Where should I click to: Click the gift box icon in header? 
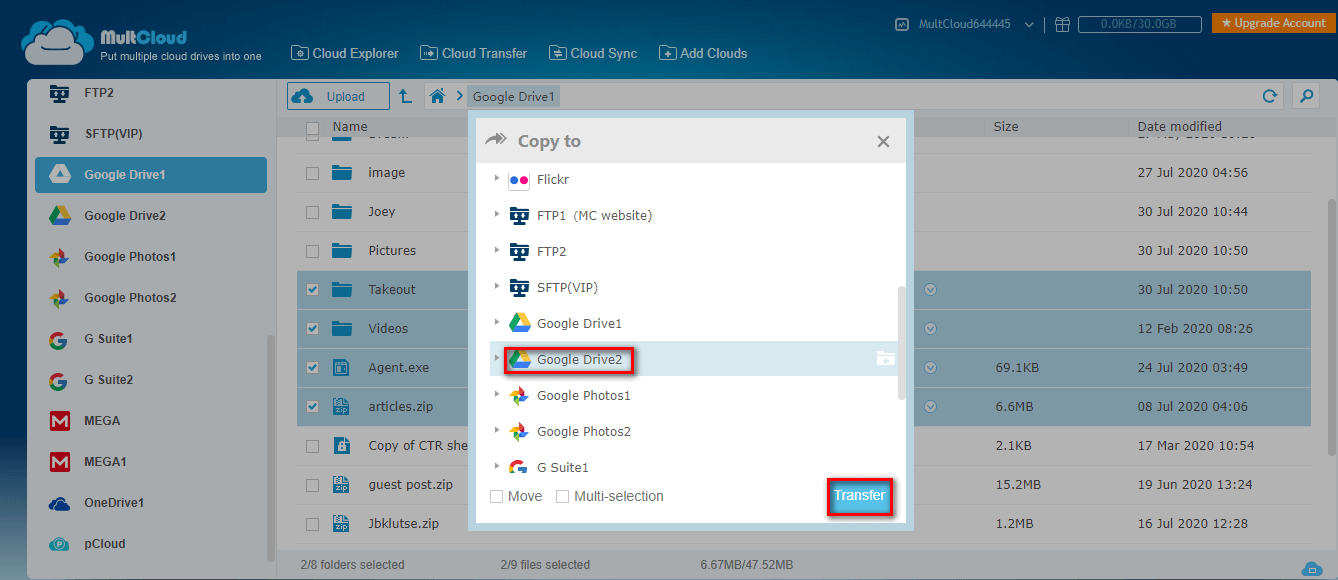(1063, 24)
